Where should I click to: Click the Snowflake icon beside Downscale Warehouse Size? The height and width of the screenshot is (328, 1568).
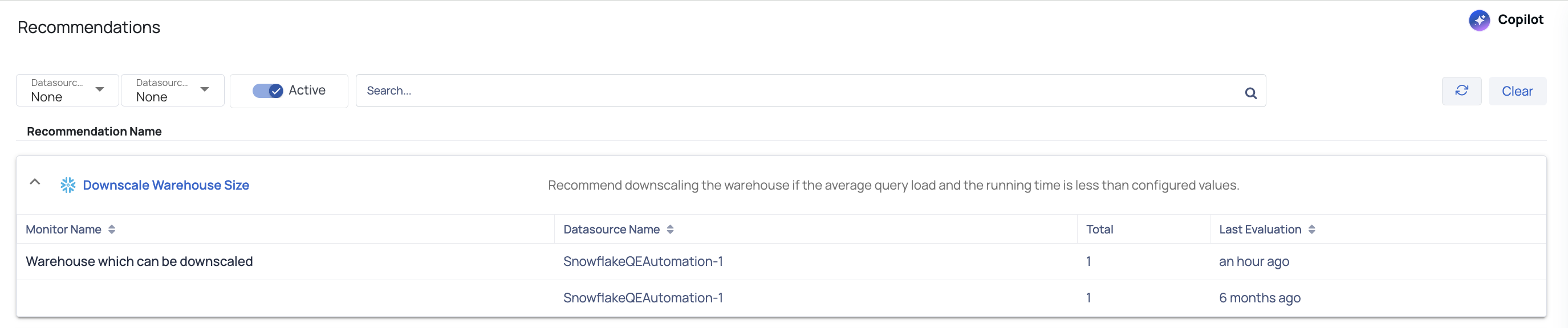(67, 184)
